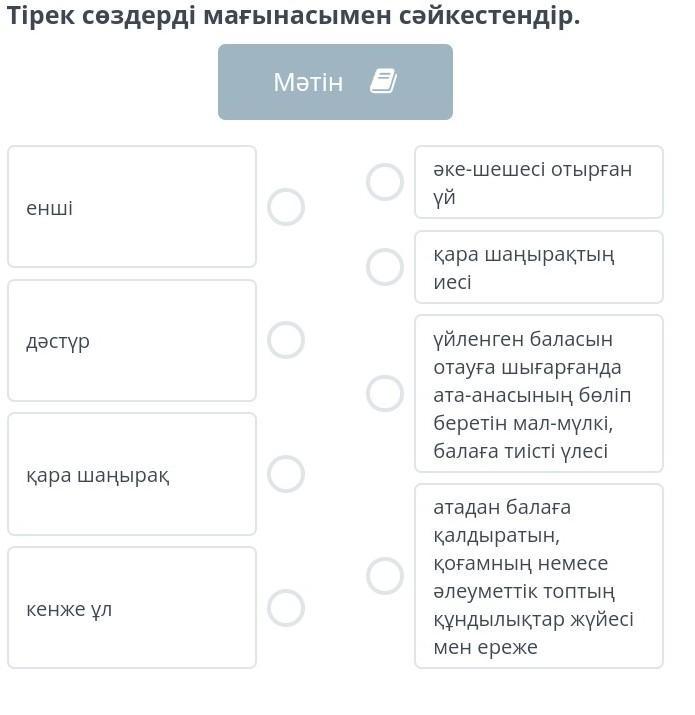Screen dimensions: 695x715
Task: Select the radio circle next to дәстүр
Action: click(286, 340)
